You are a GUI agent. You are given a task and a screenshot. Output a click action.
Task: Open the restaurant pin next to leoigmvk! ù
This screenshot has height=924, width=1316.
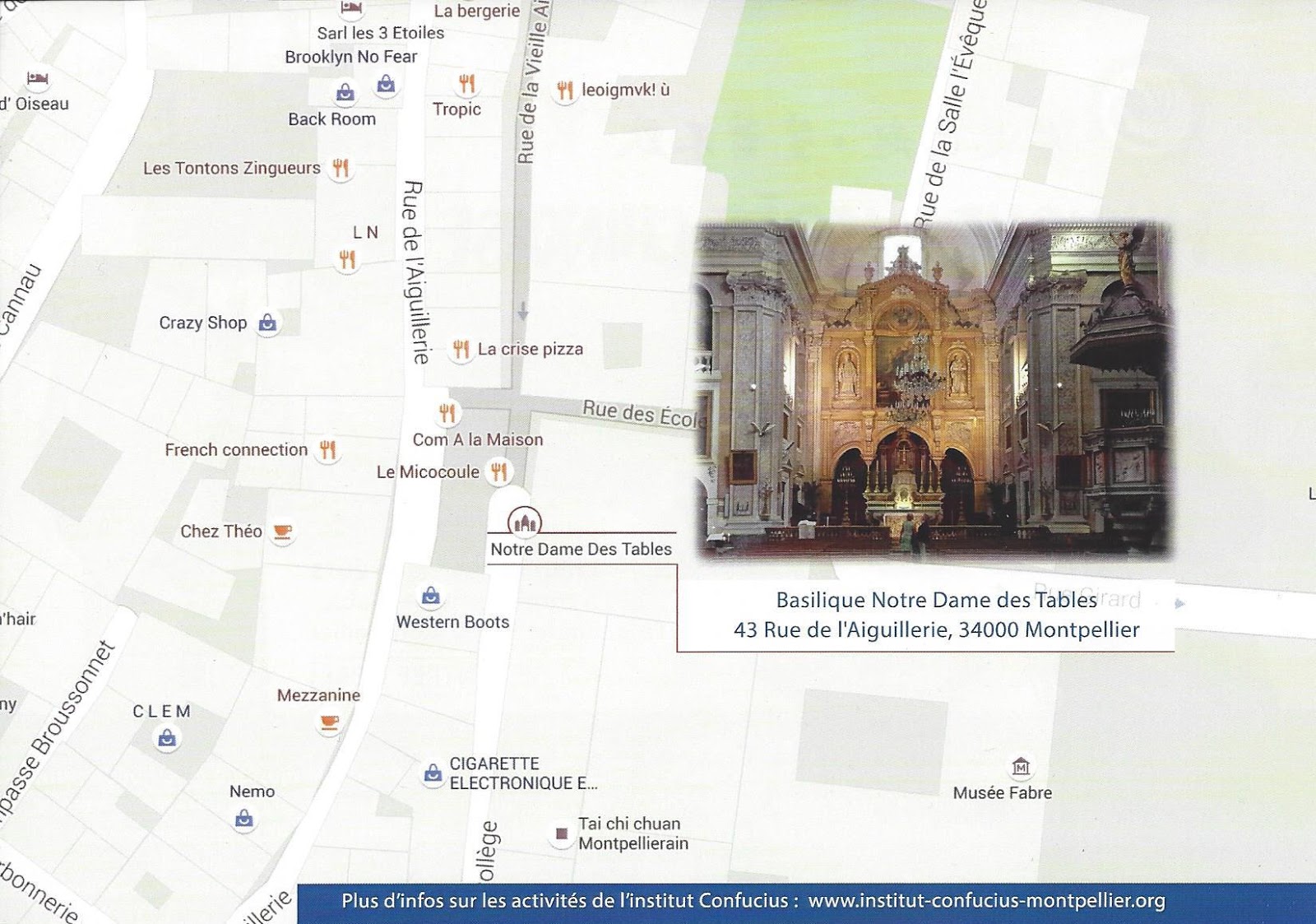click(x=564, y=90)
